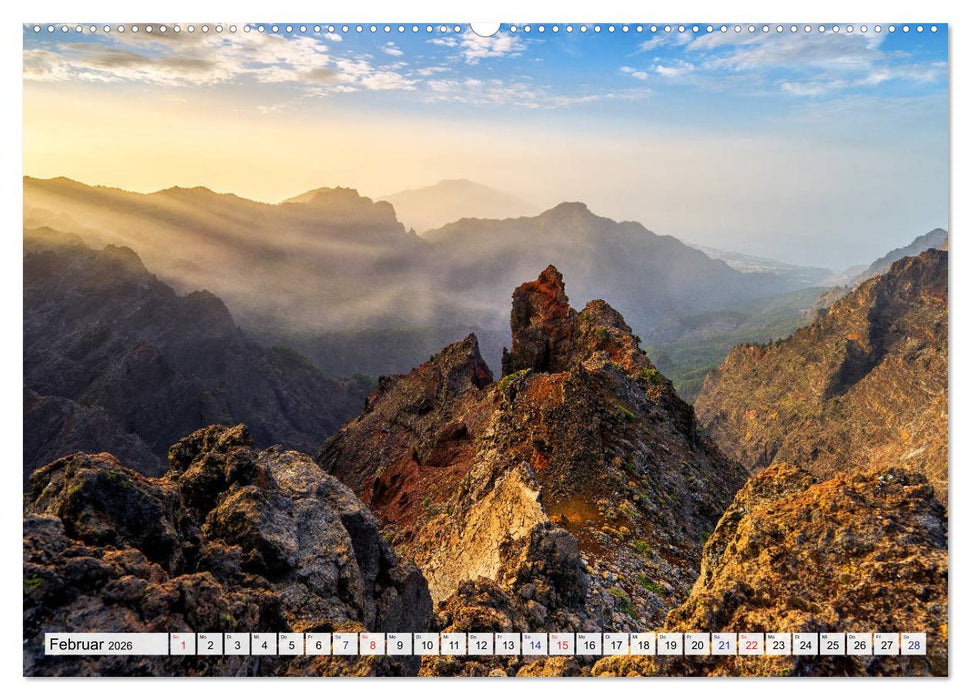Select the Mo weekday label above date 2
971x700 pixels.
tap(205, 636)
